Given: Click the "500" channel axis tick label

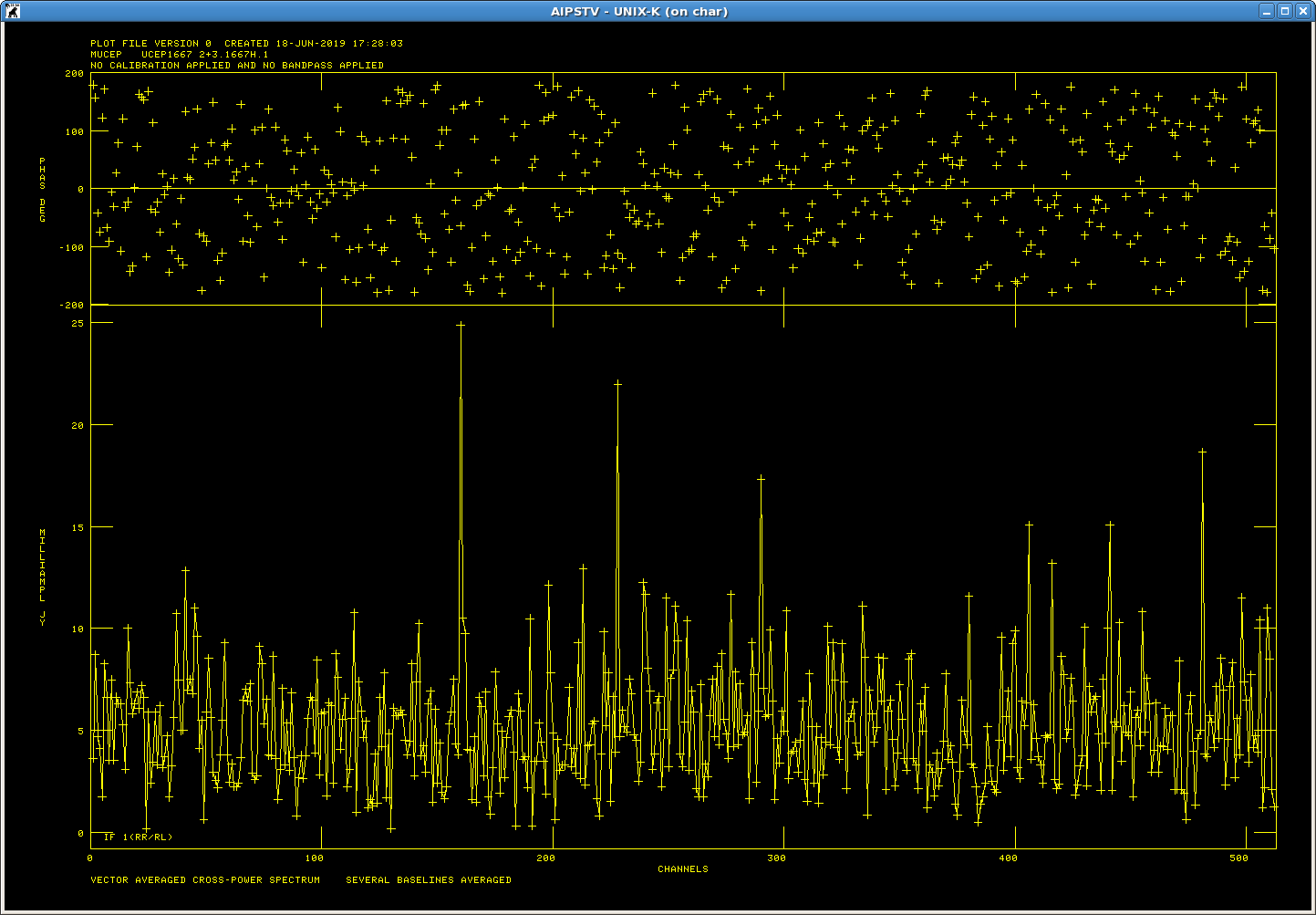Looking at the screenshot, I should click(1239, 858).
